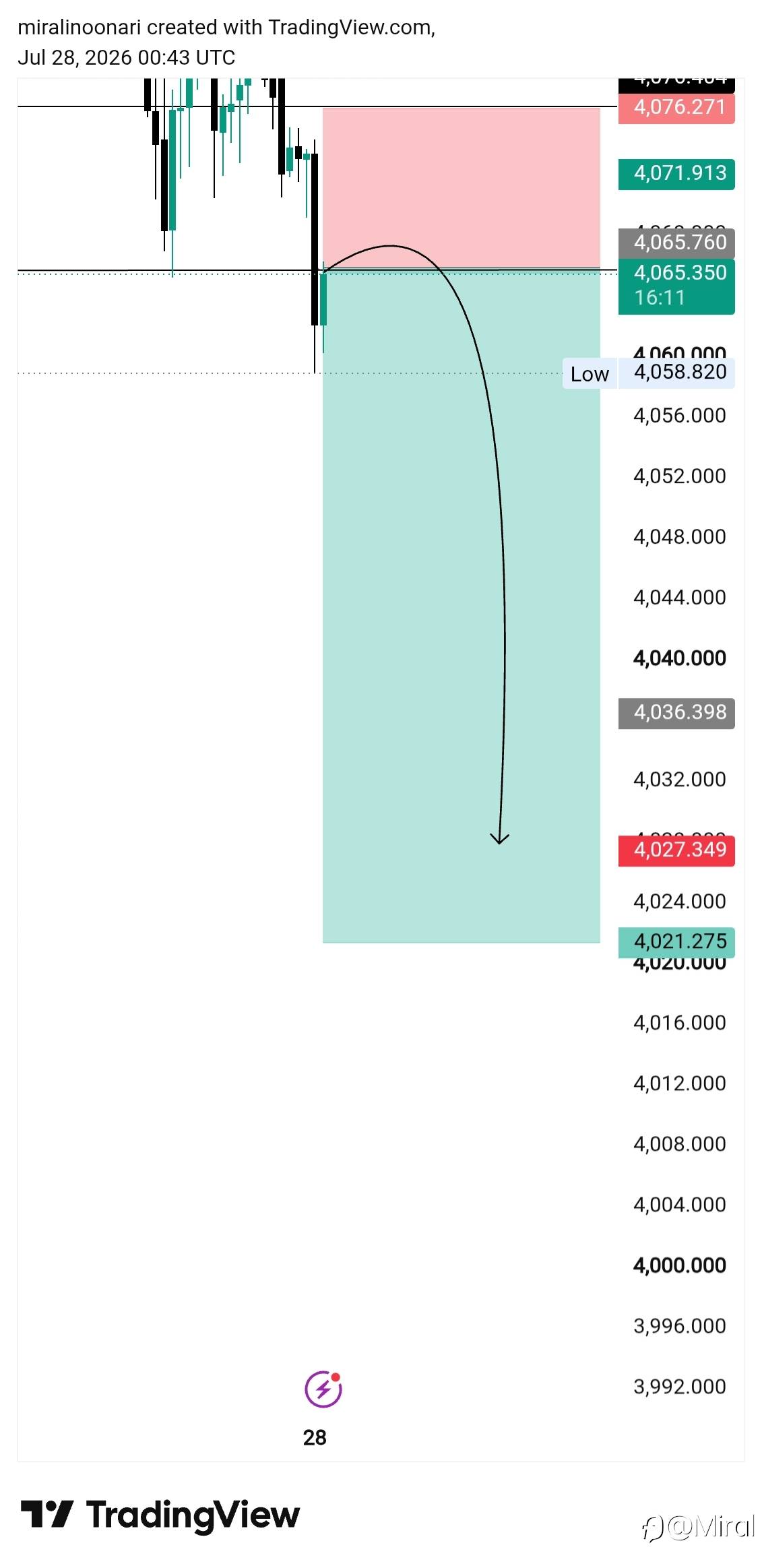
Task: Click the green 4,021.275 target price label
Action: point(676,943)
